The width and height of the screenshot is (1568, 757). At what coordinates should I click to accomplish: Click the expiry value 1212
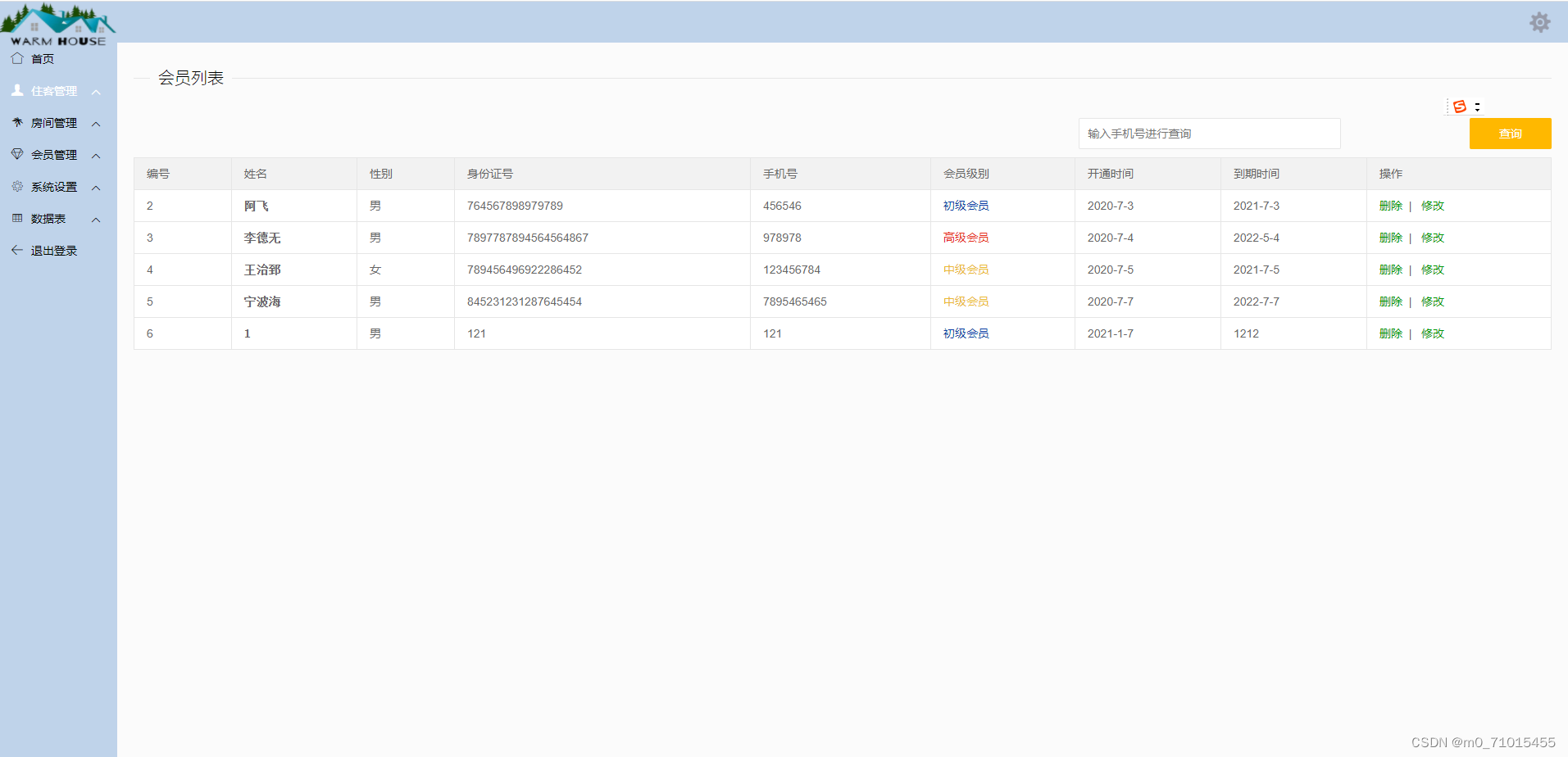tap(1246, 333)
